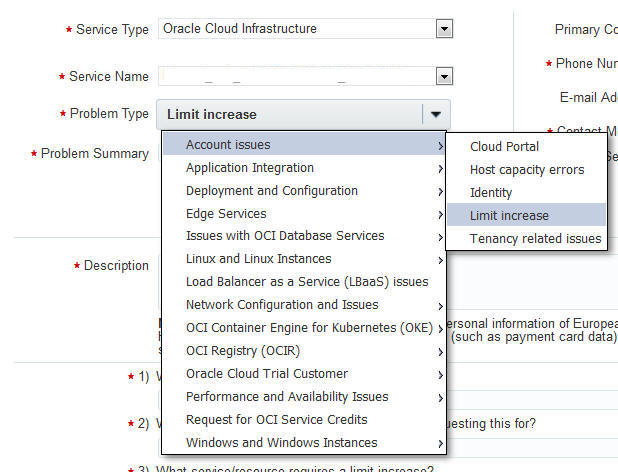Choose Load Balancer as a Service (LBaaS) issues
This screenshot has width=618, height=472.
click(304, 282)
